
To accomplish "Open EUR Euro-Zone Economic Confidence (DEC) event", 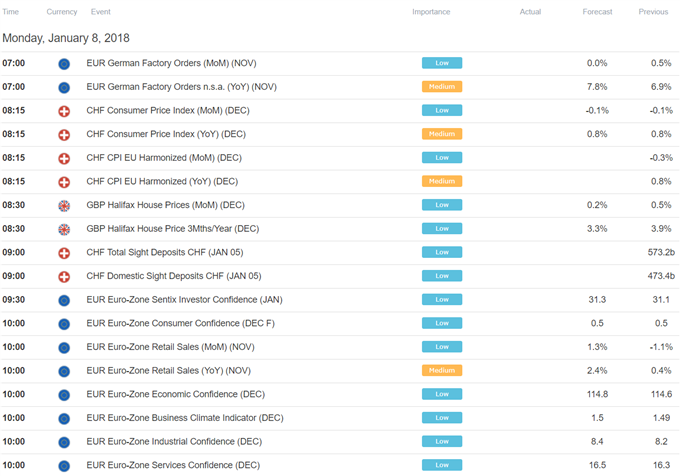I will (x=176, y=394).
